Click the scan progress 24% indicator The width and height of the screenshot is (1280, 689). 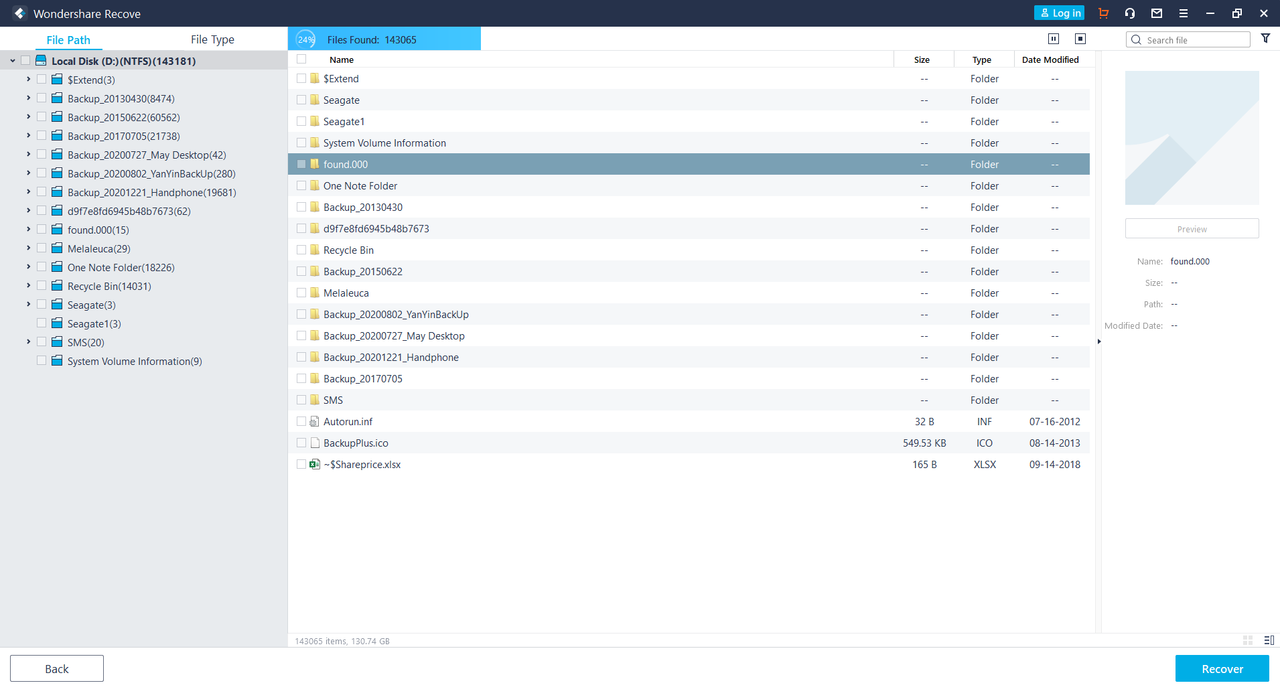306,39
